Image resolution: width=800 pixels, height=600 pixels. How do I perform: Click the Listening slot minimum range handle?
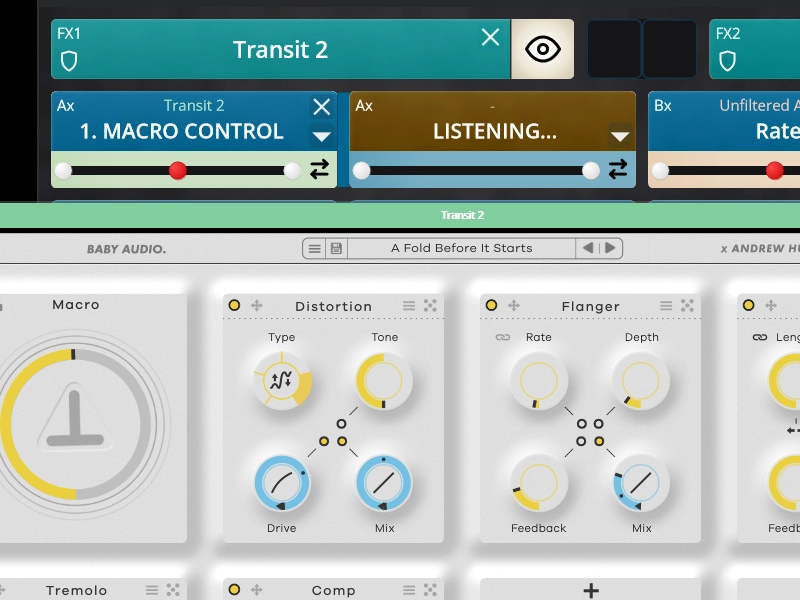coord(361,170)
